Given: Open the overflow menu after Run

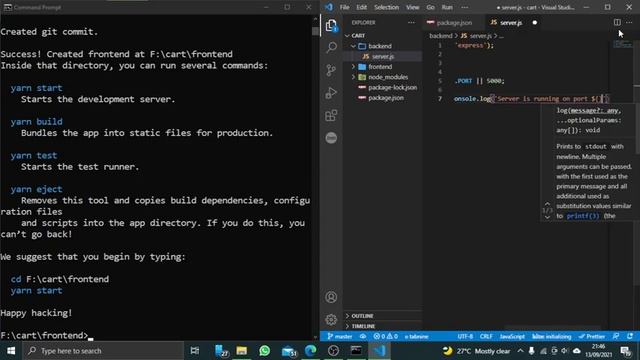Looking at the screenshot, I should [464, 7].
